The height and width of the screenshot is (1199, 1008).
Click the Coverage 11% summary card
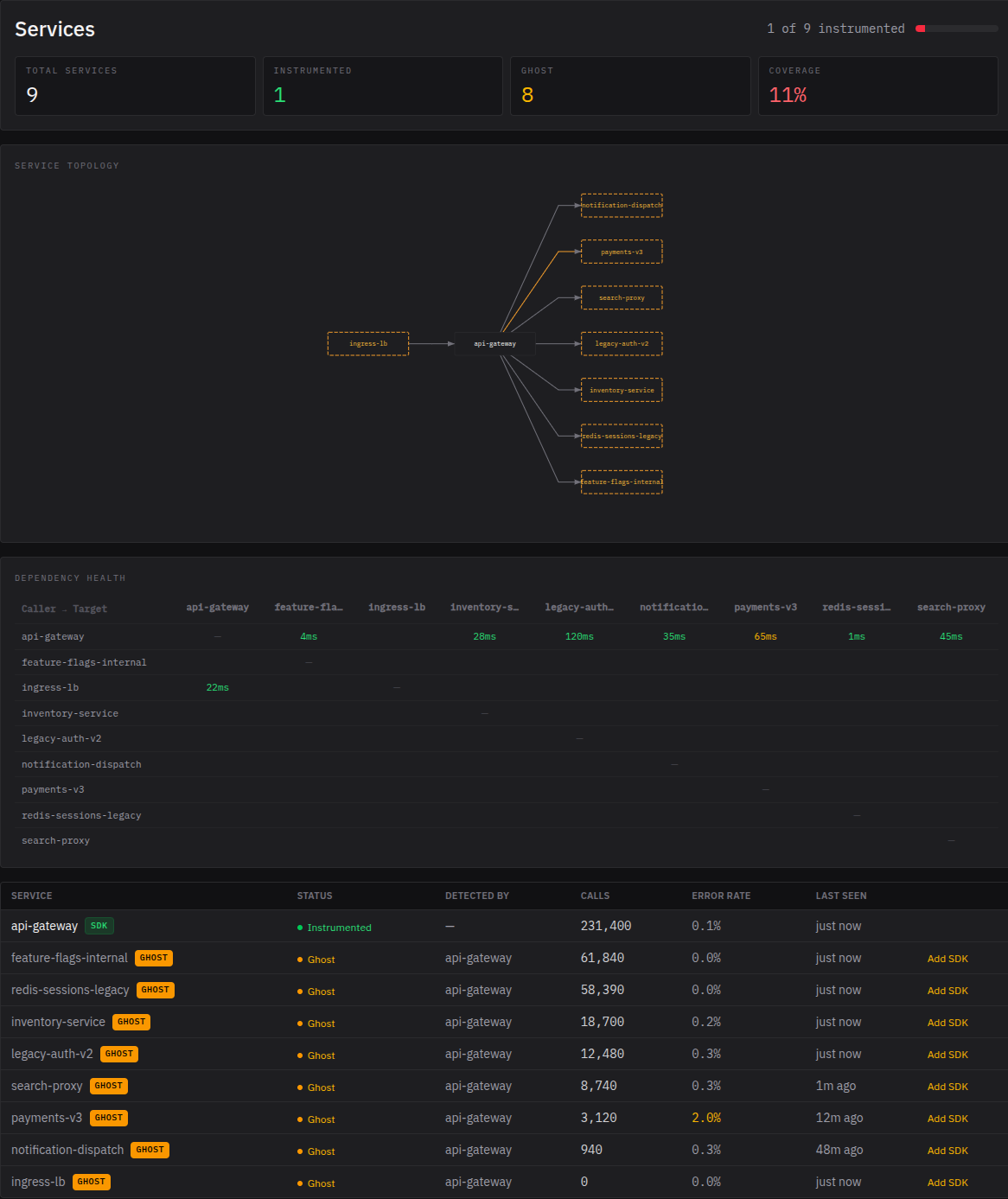click(x=877, y=86)
